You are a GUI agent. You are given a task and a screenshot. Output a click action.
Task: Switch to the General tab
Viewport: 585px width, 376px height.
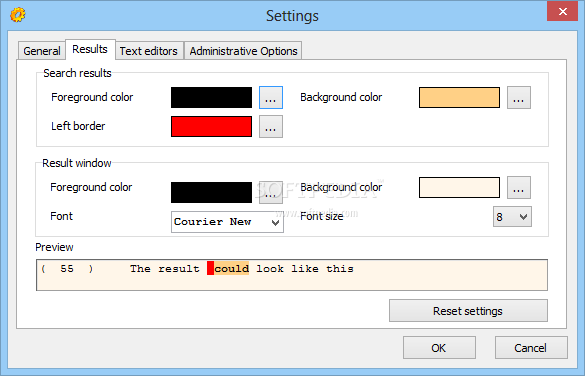point(42,51)
